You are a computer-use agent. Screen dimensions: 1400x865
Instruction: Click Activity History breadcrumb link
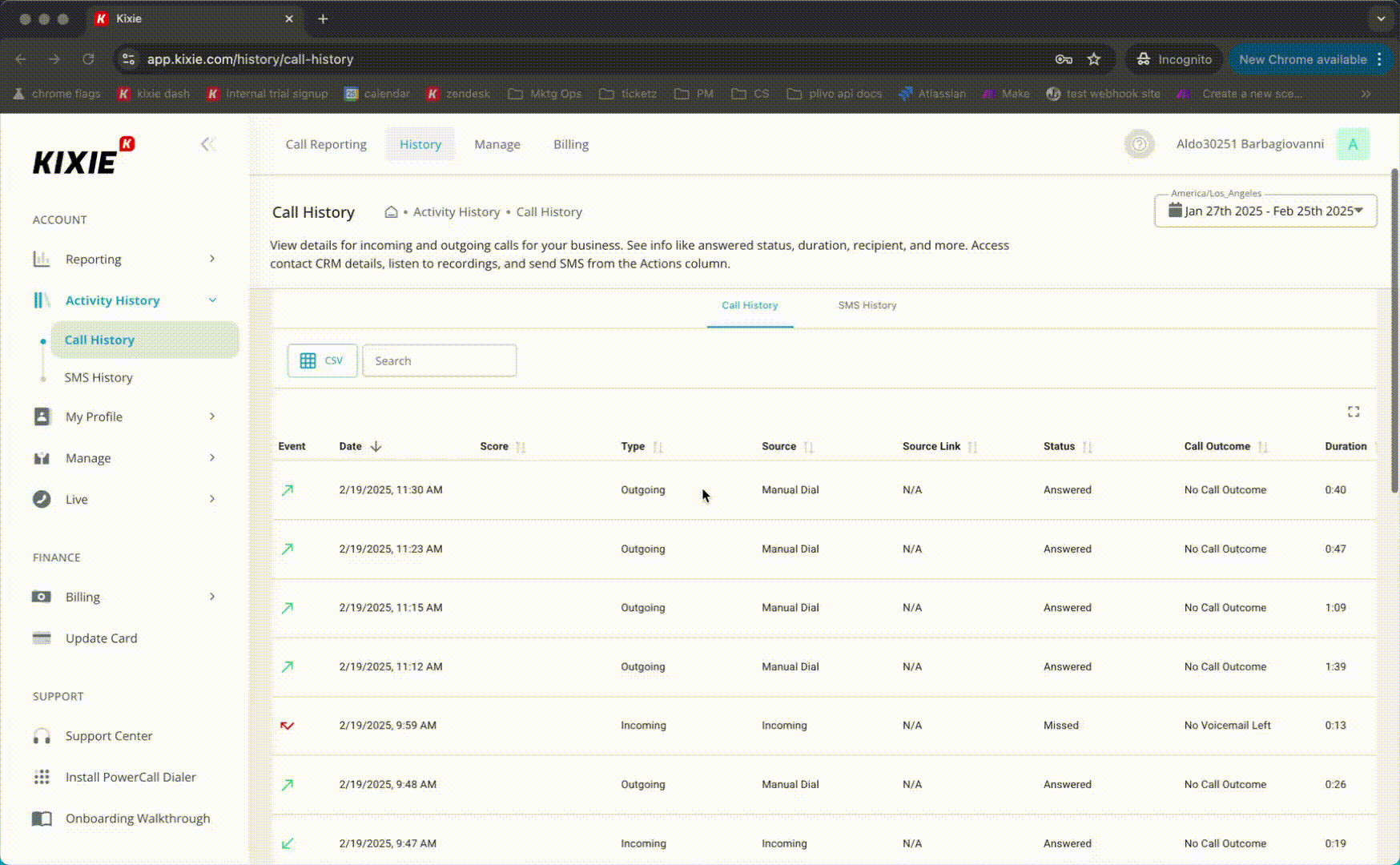point(457,212)
